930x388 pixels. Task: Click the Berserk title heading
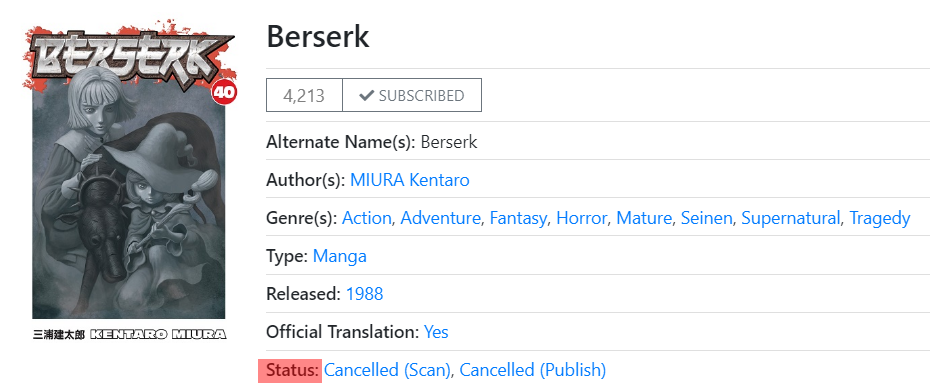(318, 37)
